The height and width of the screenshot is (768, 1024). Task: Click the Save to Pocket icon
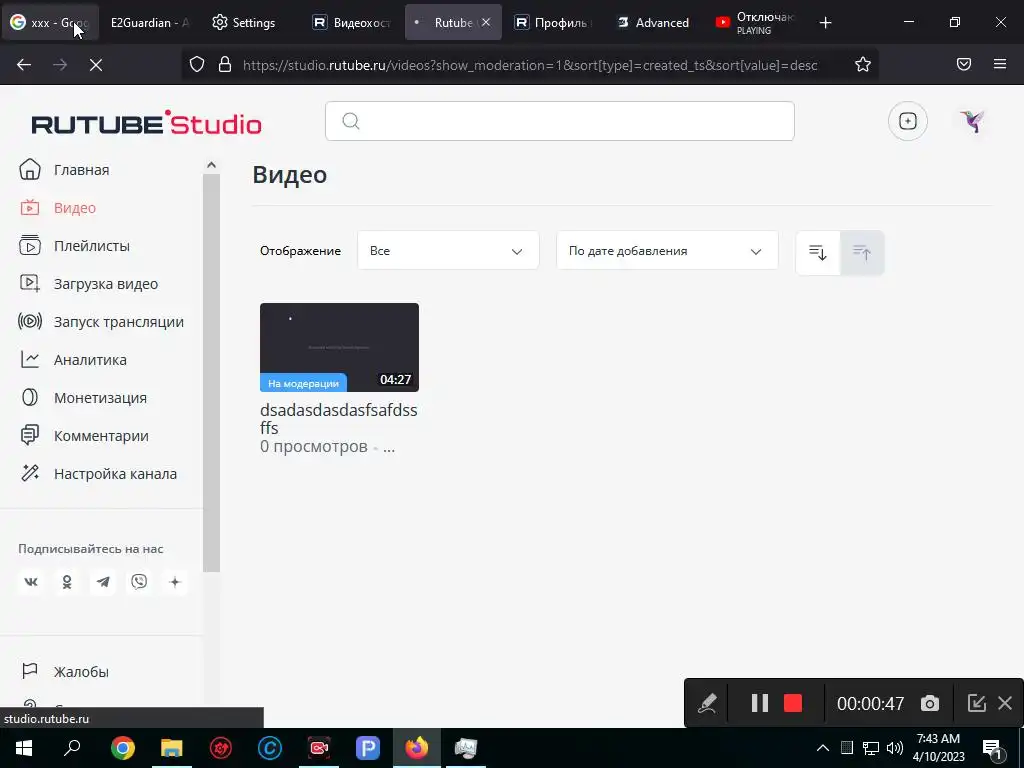tap(964, 64)
